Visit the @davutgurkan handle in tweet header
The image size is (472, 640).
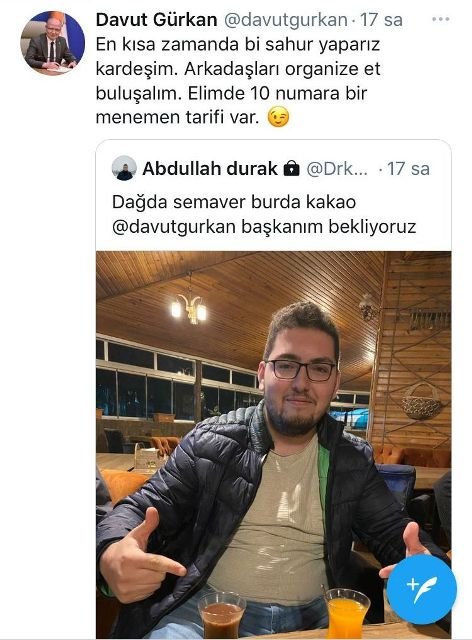(286, 20)
